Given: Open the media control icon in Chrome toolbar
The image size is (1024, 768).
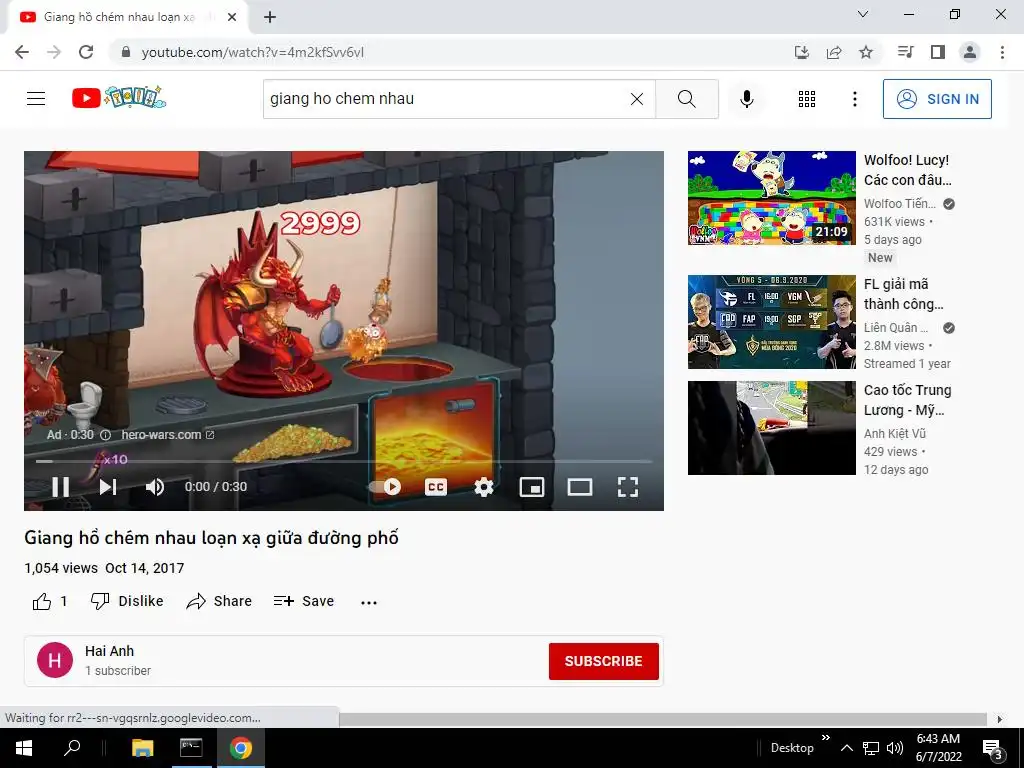Looking at the screenshot, I should 905,52.
